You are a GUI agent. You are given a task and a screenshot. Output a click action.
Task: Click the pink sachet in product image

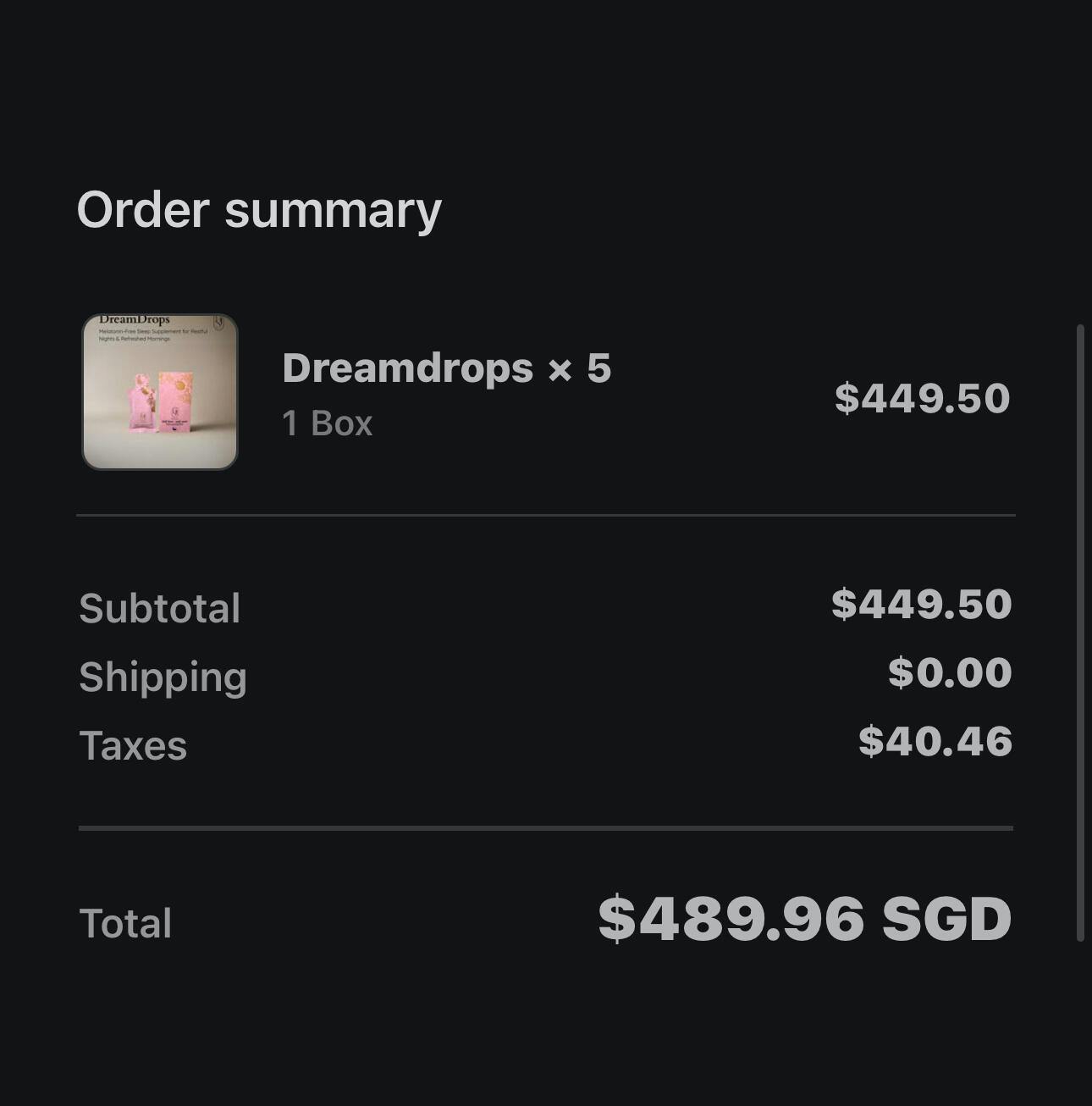(x=141, y=406)
